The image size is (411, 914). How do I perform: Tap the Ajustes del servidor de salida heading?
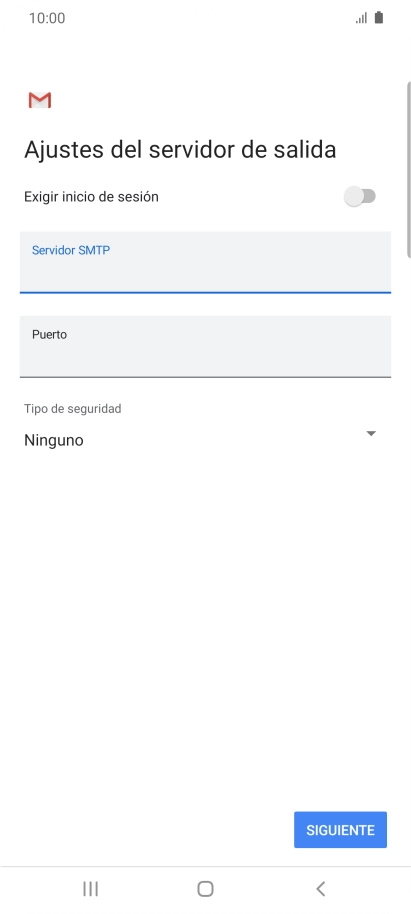180,150
